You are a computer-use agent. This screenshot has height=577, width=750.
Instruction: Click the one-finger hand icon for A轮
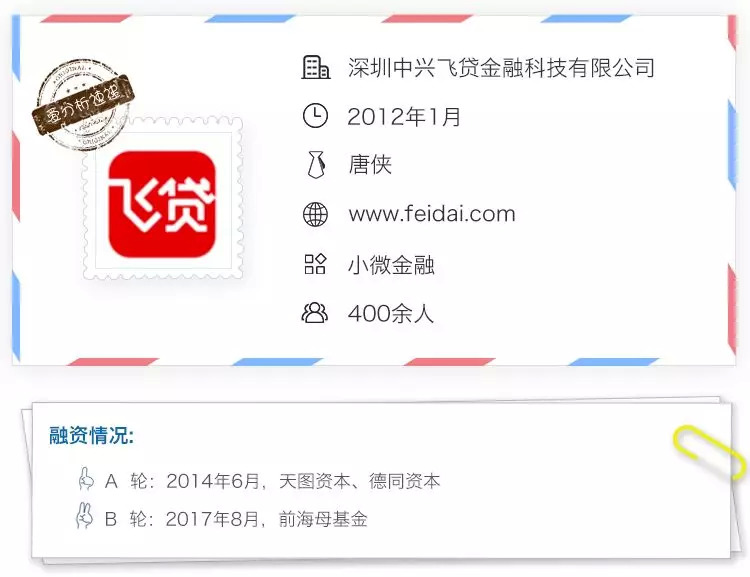[x=86, y=478]
